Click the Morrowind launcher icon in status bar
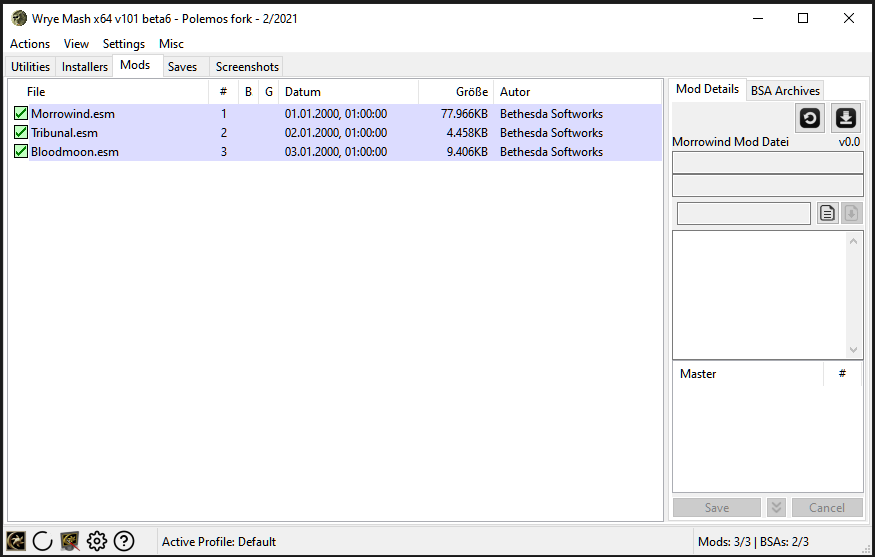Image resolution: width=875 pixels, height=557 pixels. tap(16, 541)
